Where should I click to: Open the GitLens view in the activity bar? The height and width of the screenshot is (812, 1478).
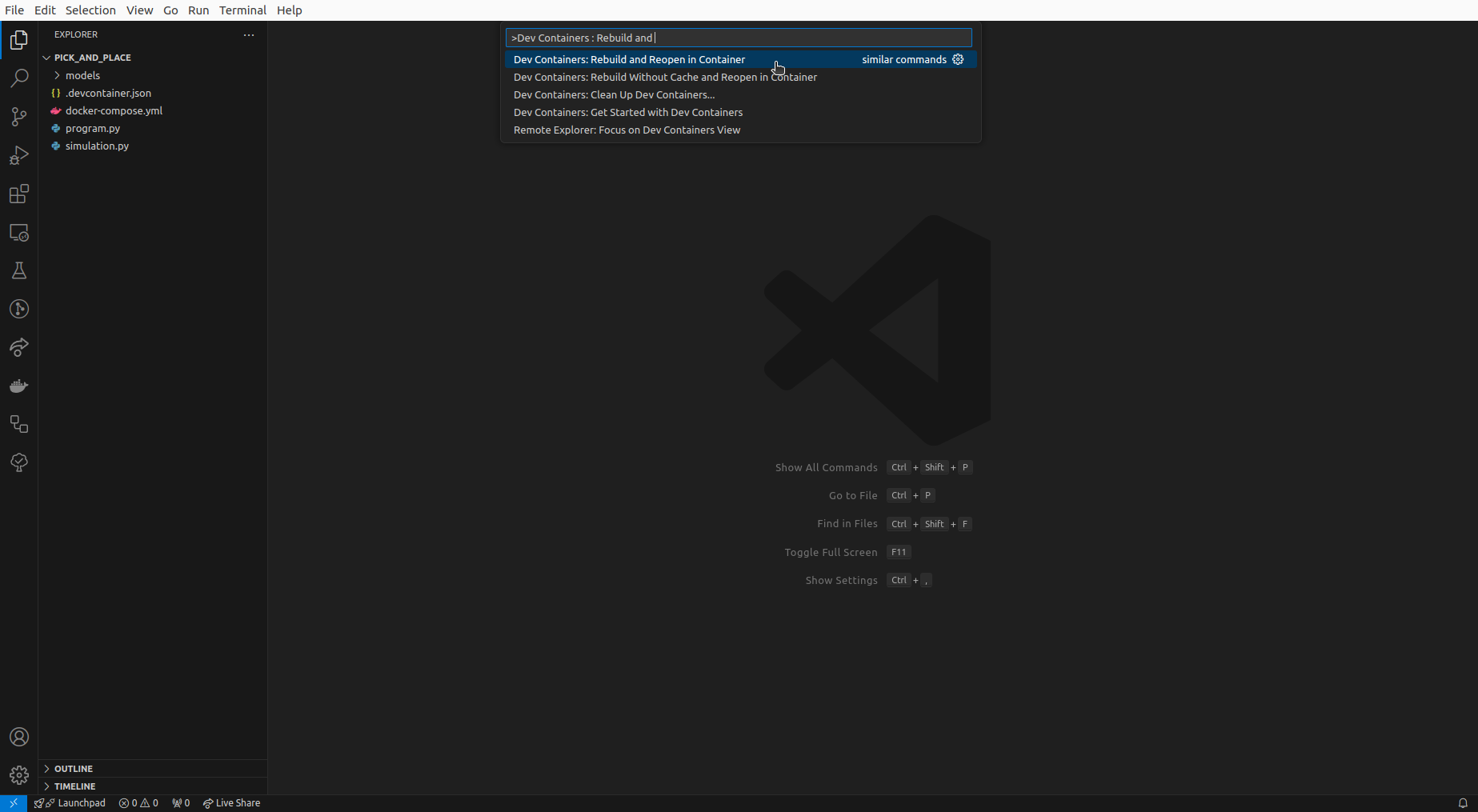pos(19,309)
